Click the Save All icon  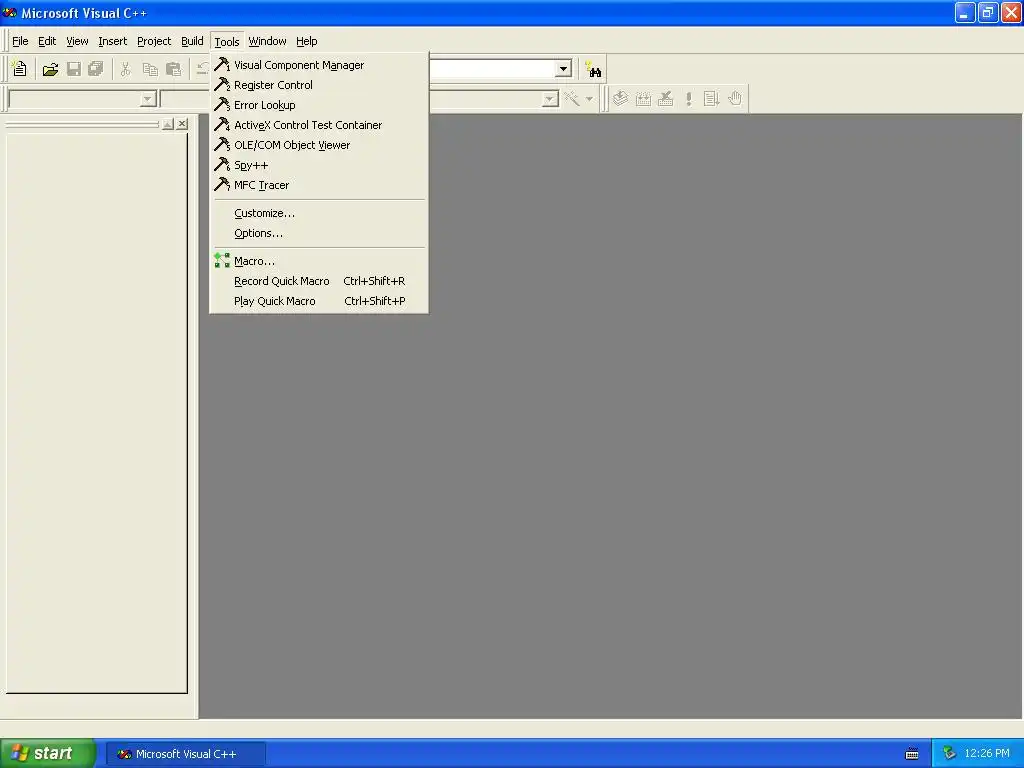(96, 69)
